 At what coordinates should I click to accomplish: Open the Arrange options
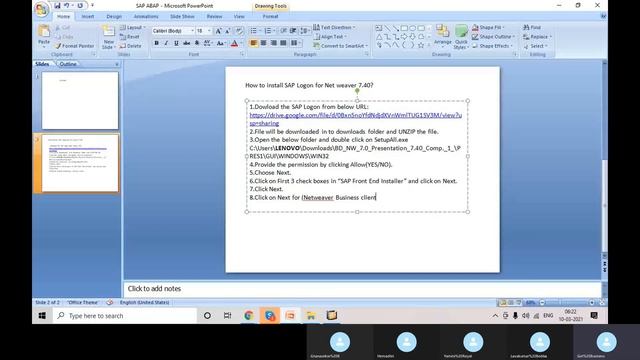[x=442, y=36]
